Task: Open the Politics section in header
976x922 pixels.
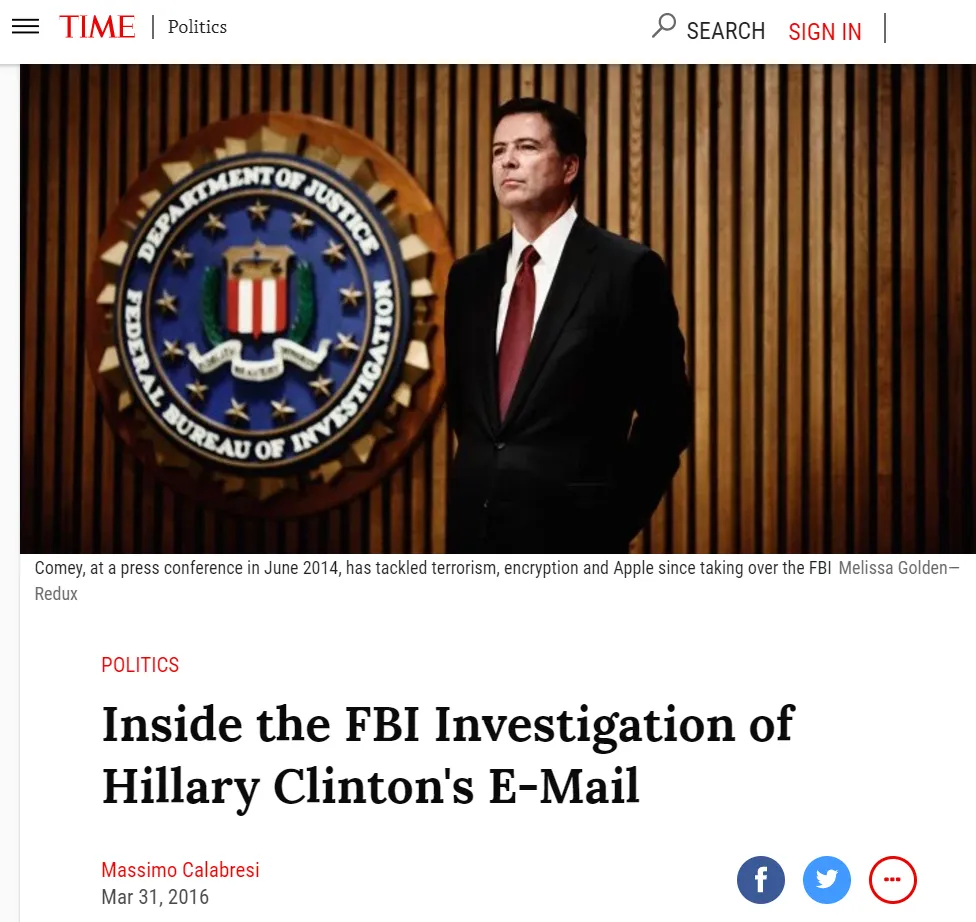Action: click(197, 27)
